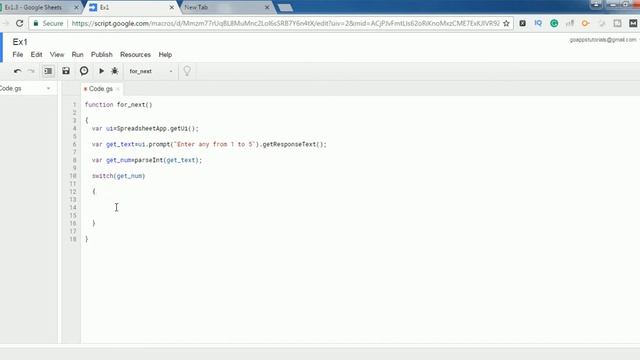Click the indent code icon
This screenshot has width=640, height=360.
pyautogui.click(x=48, y=71)
